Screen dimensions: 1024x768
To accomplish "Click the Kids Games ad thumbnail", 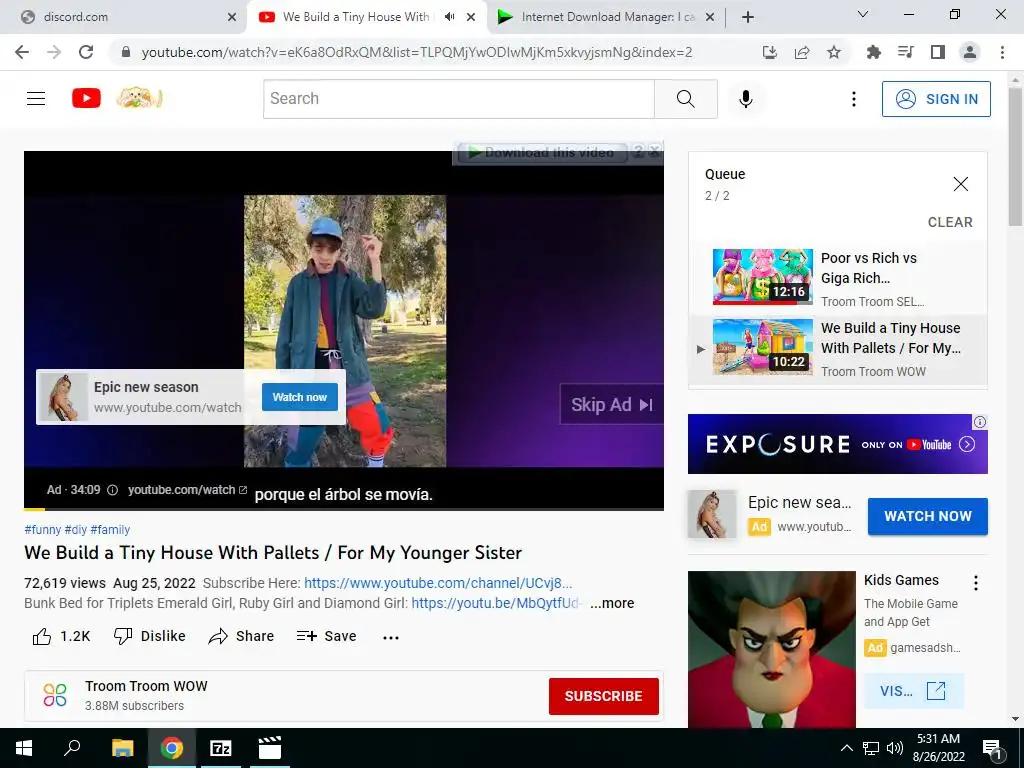I will point(772,649).
